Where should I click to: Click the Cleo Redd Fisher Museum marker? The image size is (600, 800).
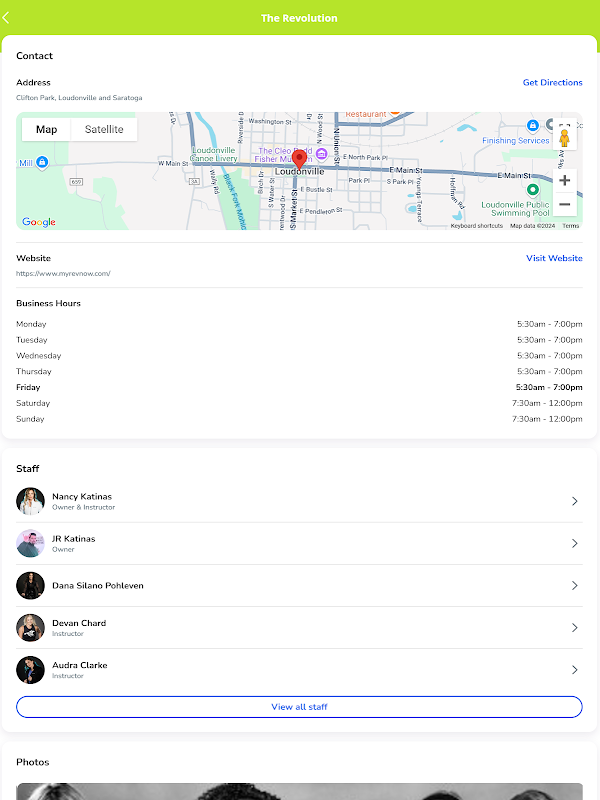click(321, 153)
